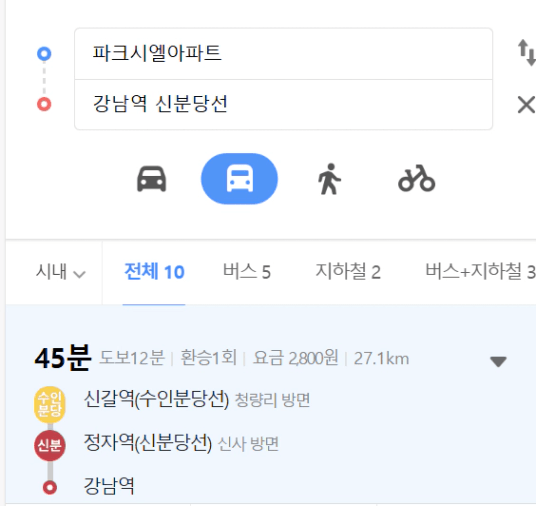Select the 버스 5 tab
Screen dimensions: 536x506
pyautogui.click(x=246, y=272)
